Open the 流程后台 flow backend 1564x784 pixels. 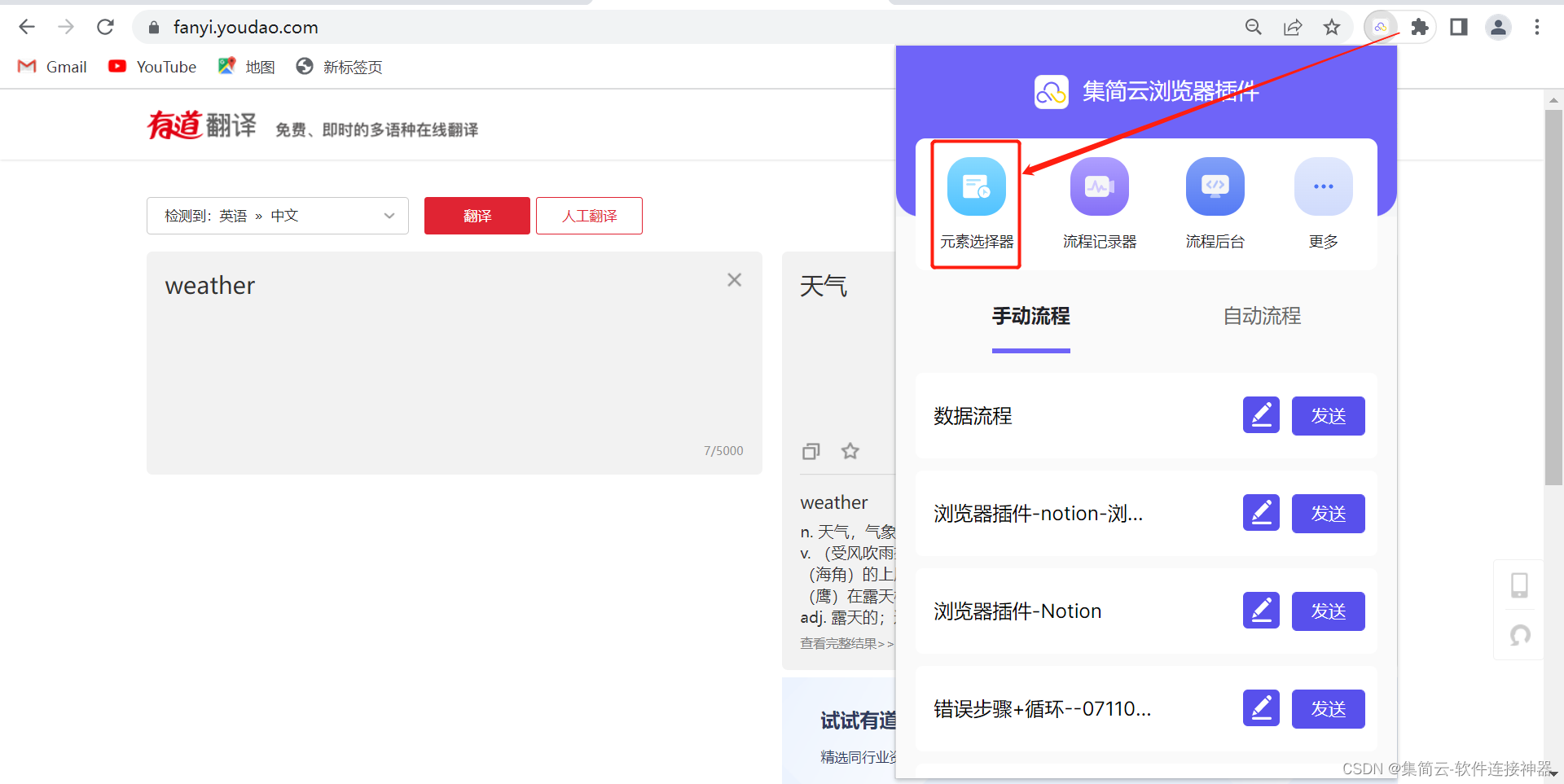[1215, 204]
